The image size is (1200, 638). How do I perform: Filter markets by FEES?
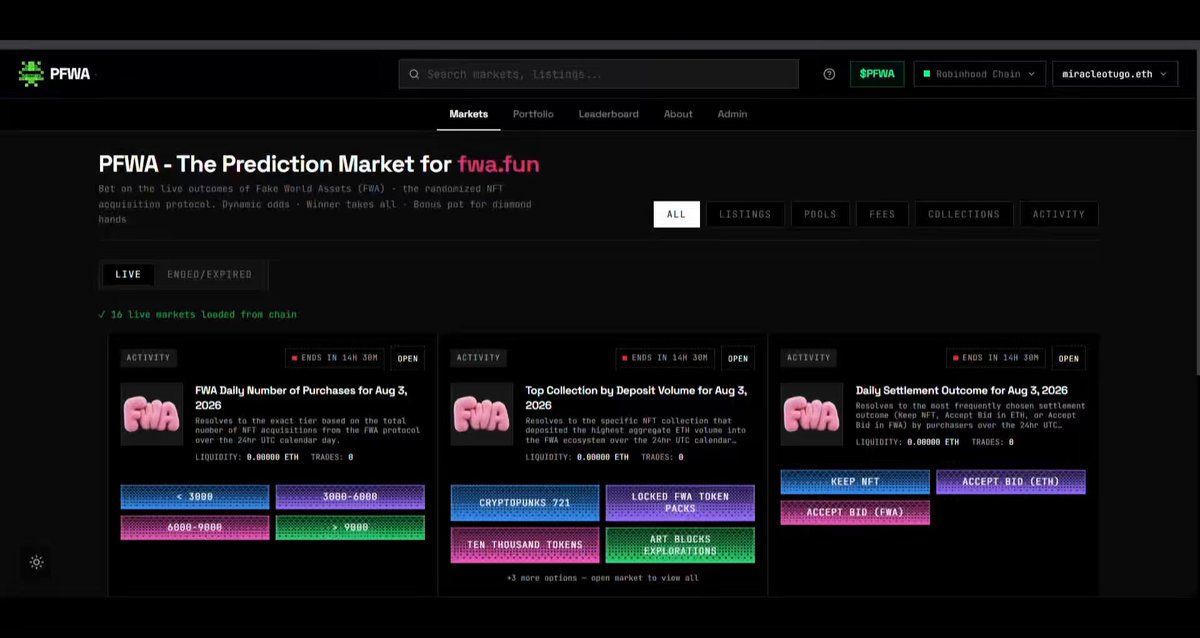(x=882, y=214)
